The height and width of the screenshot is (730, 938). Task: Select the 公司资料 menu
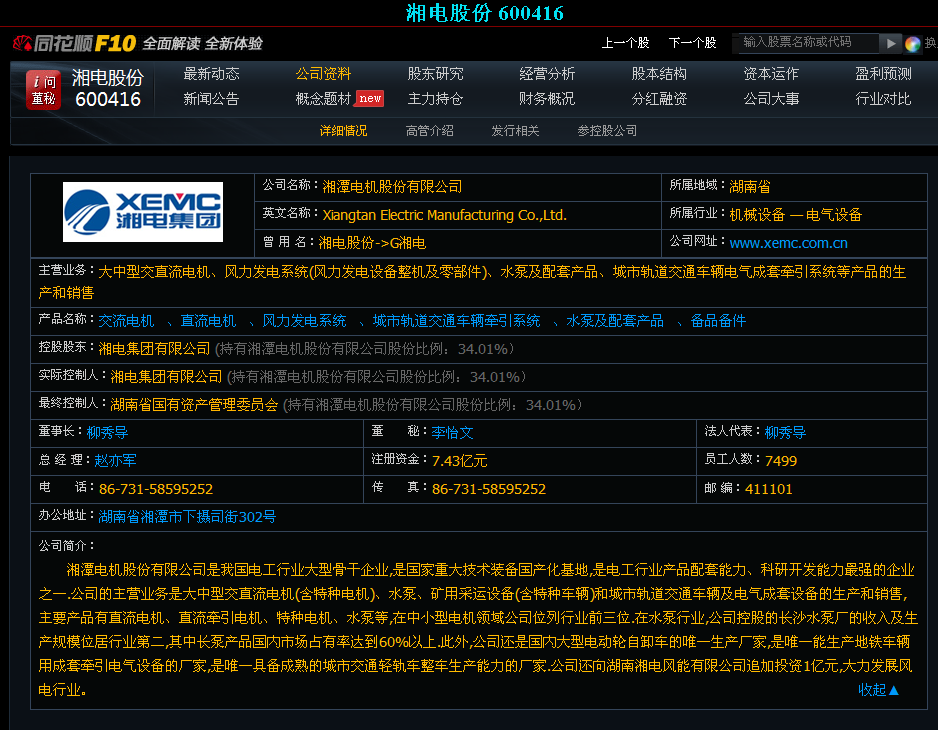(x=323, y=74)
